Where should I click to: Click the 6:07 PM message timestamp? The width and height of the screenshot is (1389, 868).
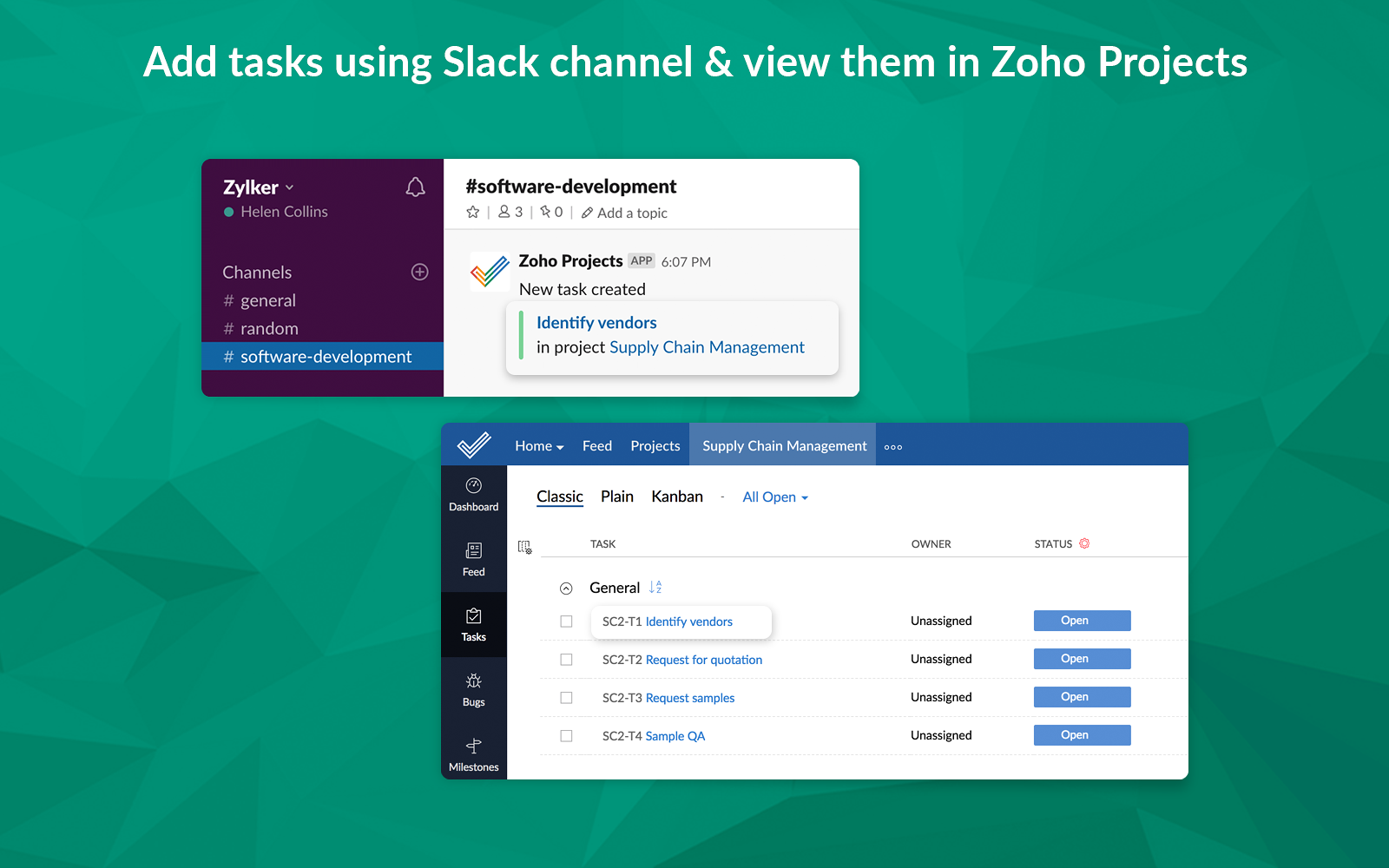coord(686,262)
